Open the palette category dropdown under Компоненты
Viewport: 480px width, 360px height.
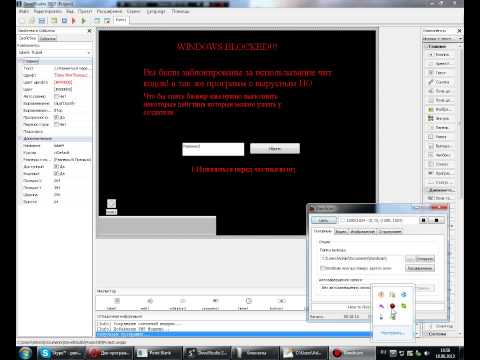pos(460,39)
